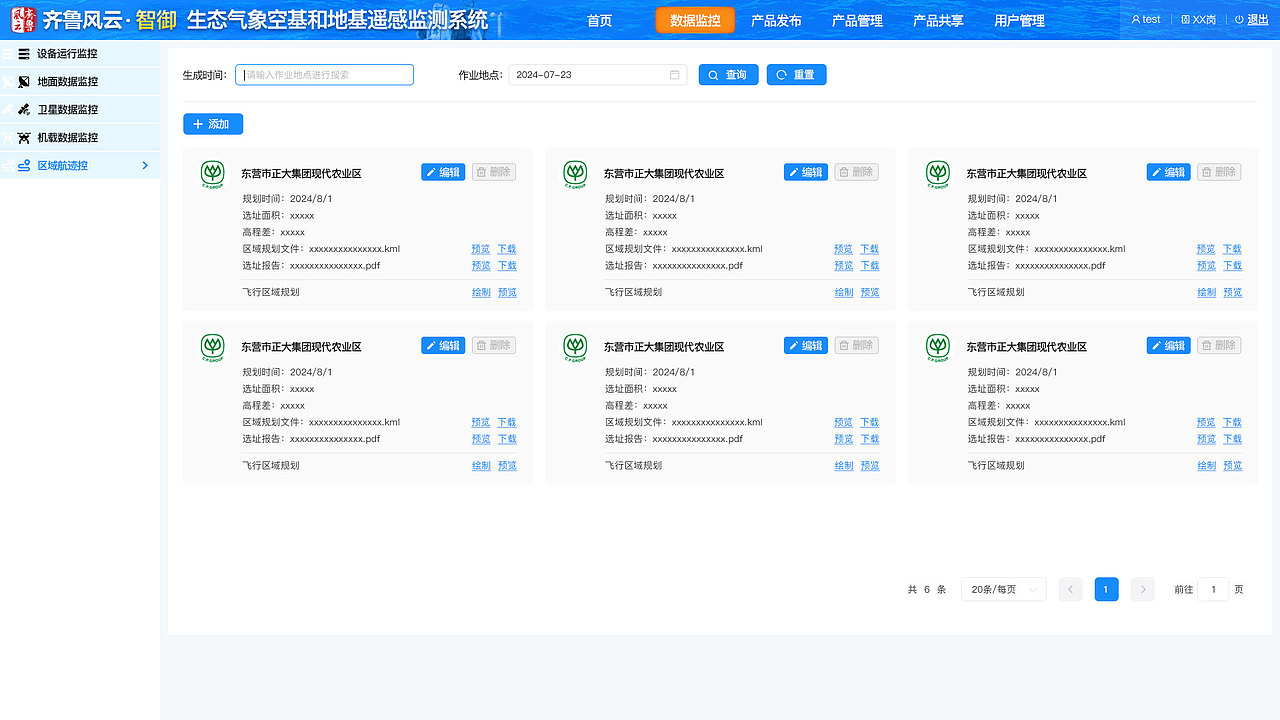
Task: Click the 添加 add button
Action: pos(212,124)
